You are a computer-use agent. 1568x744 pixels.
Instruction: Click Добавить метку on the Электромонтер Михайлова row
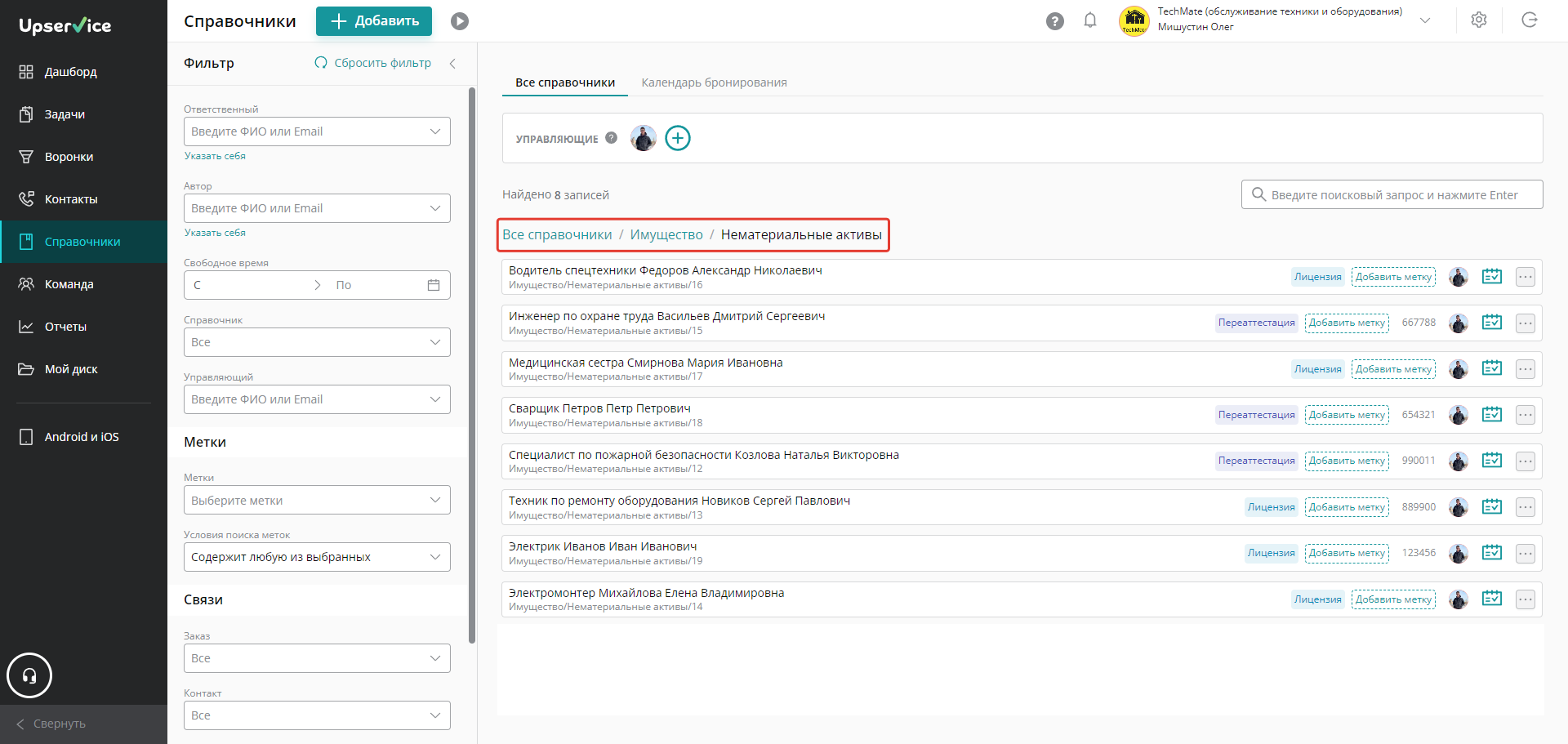tap(1393, 599)
